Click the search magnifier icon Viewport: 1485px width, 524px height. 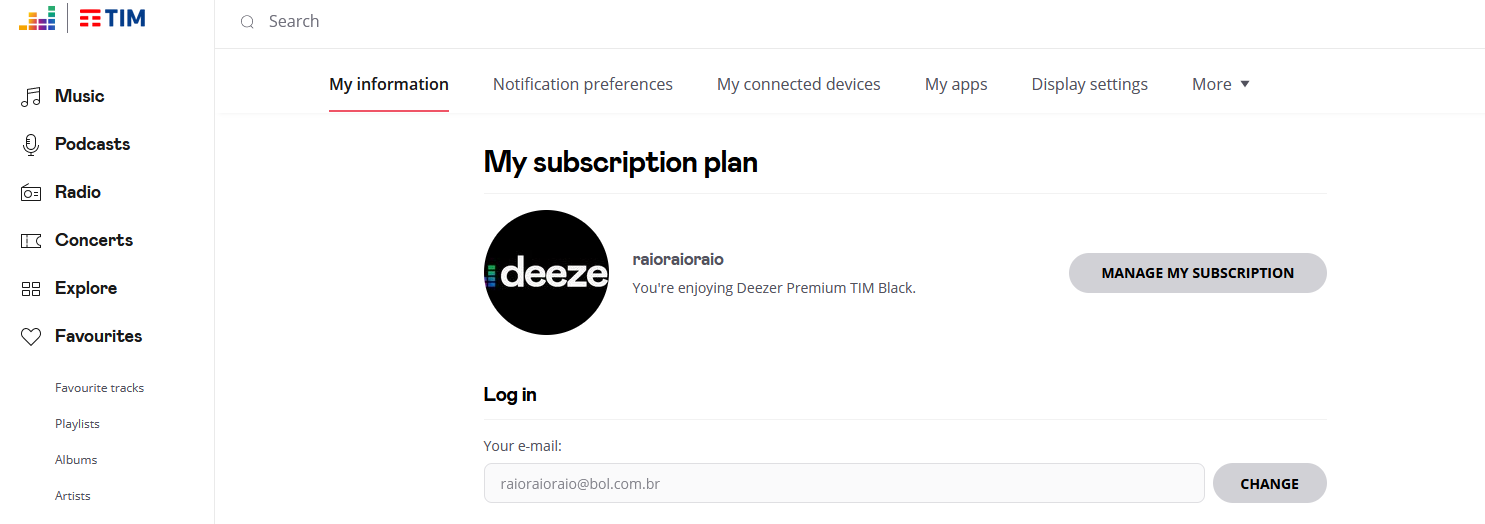tap(247, 22)
